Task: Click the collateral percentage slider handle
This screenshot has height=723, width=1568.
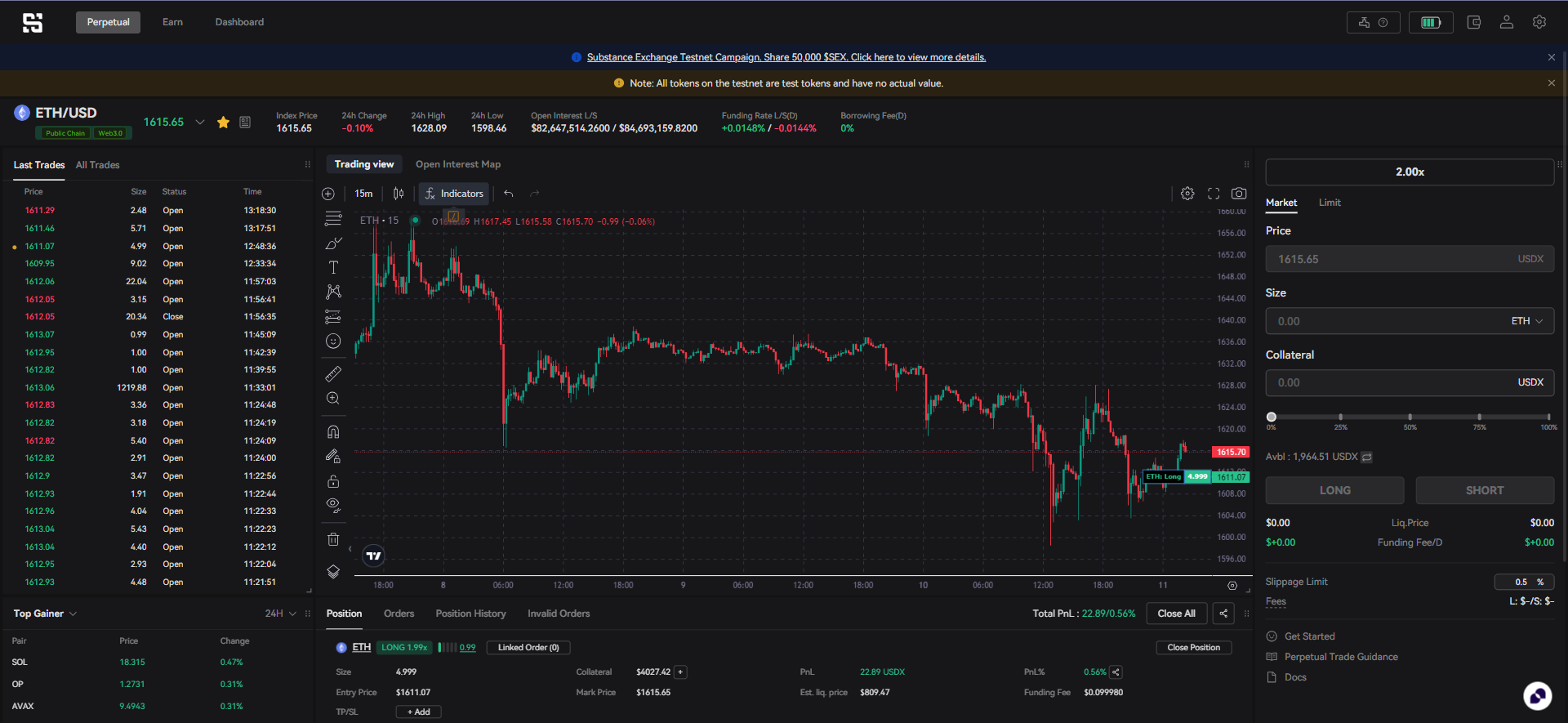Action: [1272, 417]
